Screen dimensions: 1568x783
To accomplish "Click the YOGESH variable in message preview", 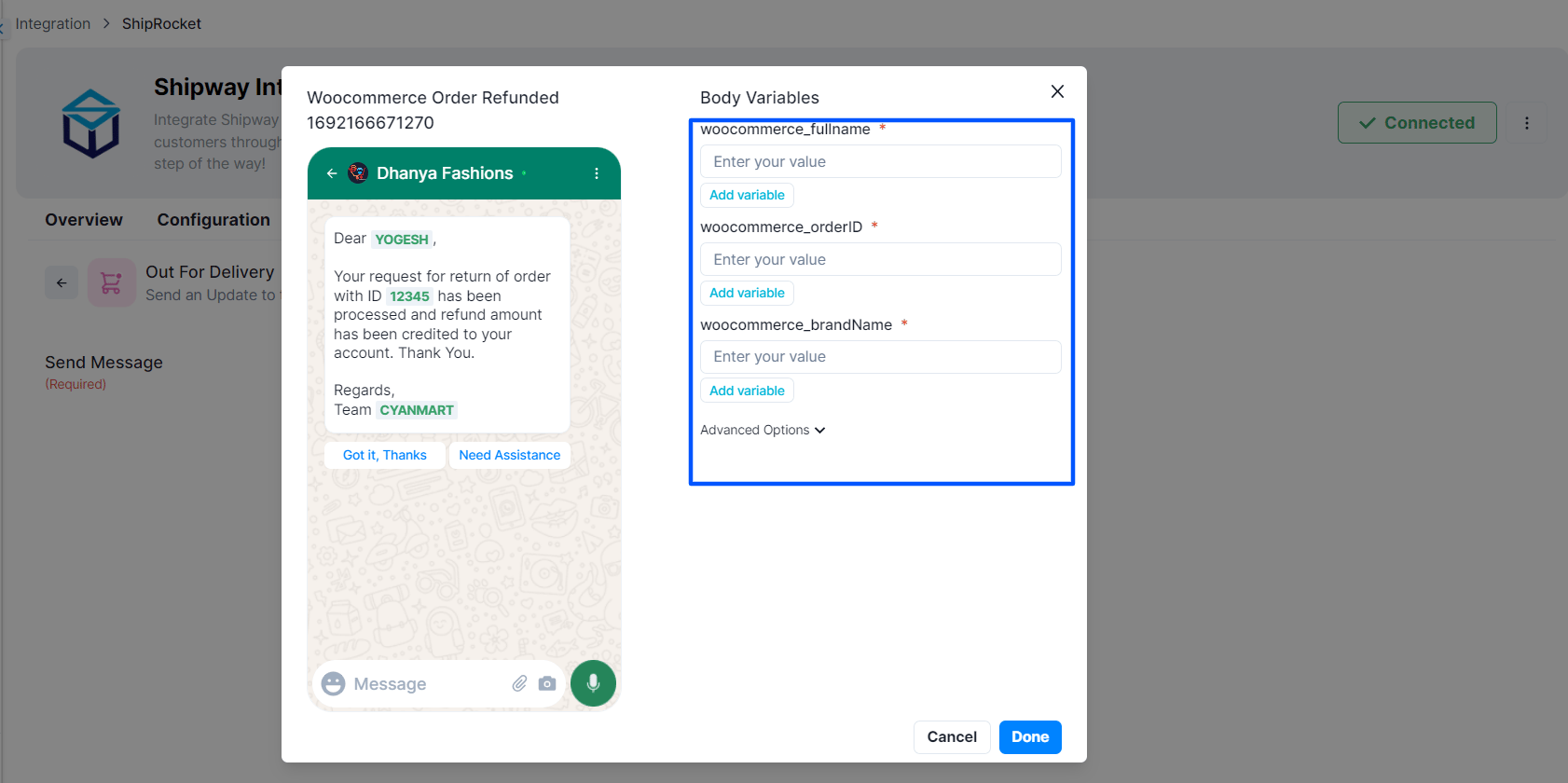I will tap(402, 240).
